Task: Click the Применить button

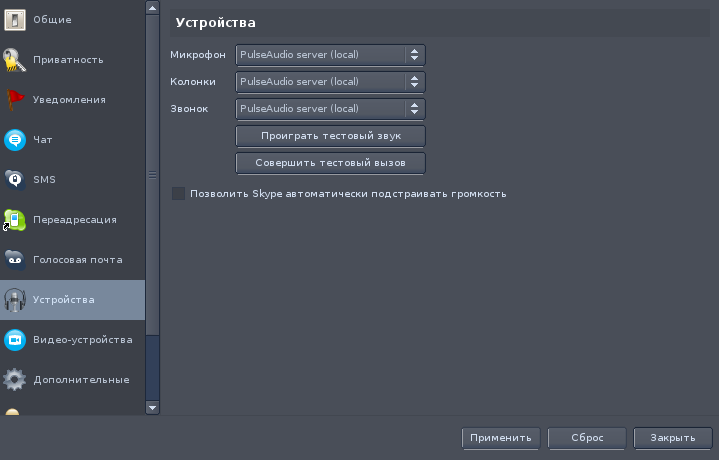Action: pyautogui.click(x=501, y=438)
